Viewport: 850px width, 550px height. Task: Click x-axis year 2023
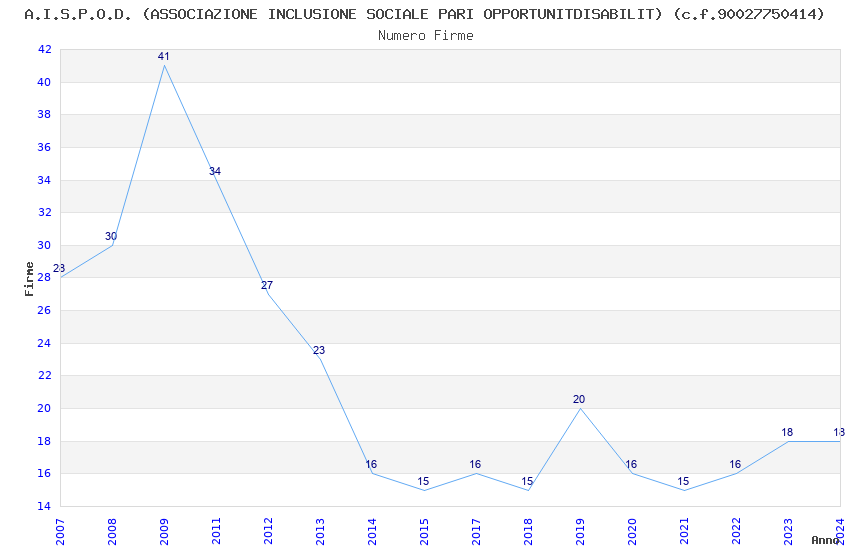pos(788,532)
